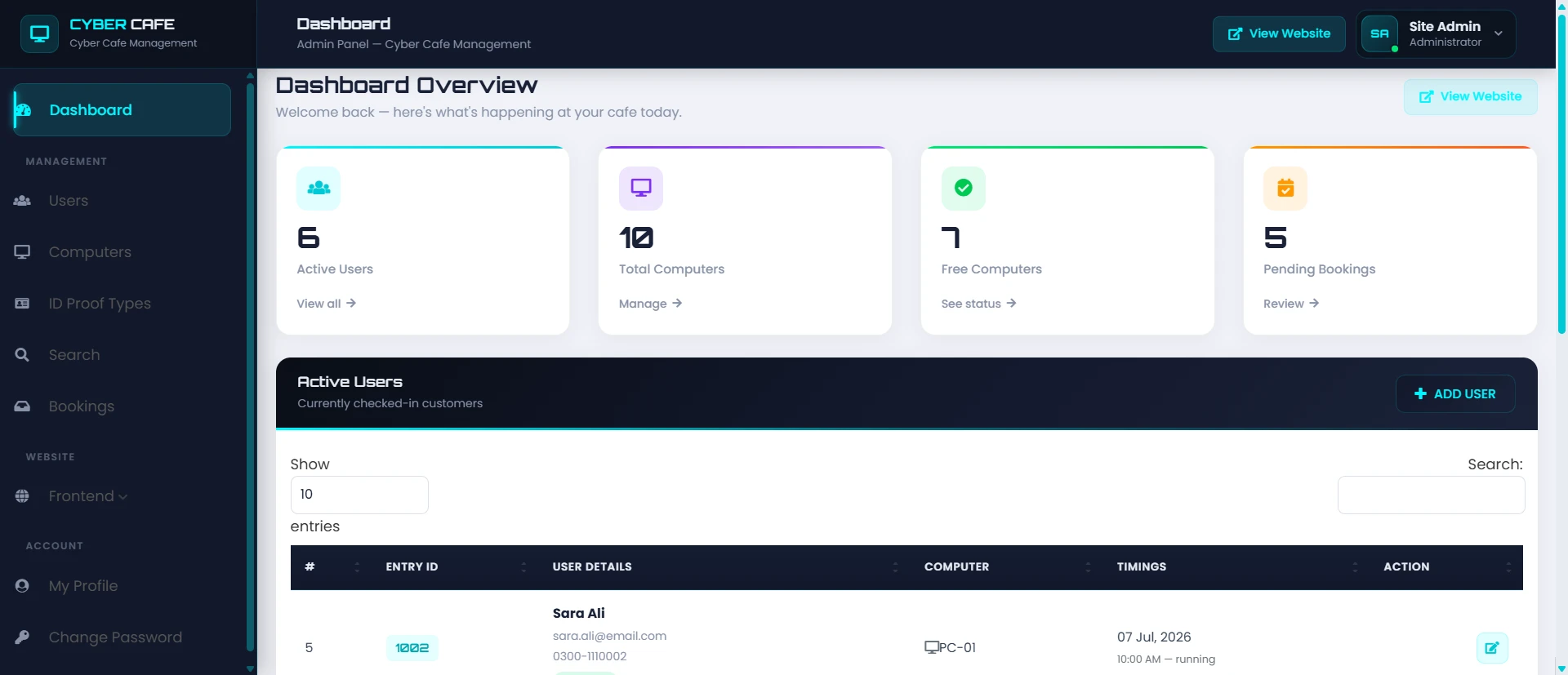Click the SA avatar badge in header
This screenshot has width=1568, height=675.
tap(1379, 34)
